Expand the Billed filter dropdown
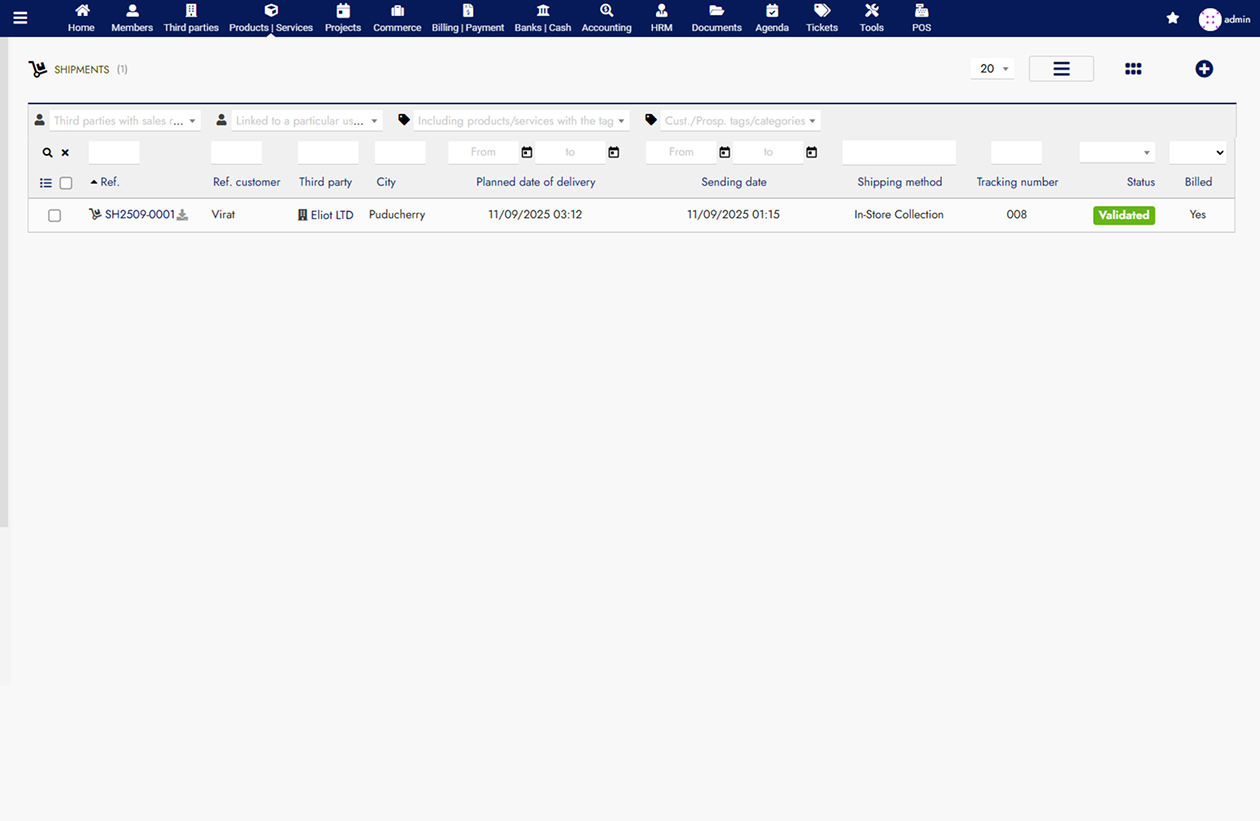This screenshot has width=1260, height=821. pyautogui.click(x=1197, y=152)
